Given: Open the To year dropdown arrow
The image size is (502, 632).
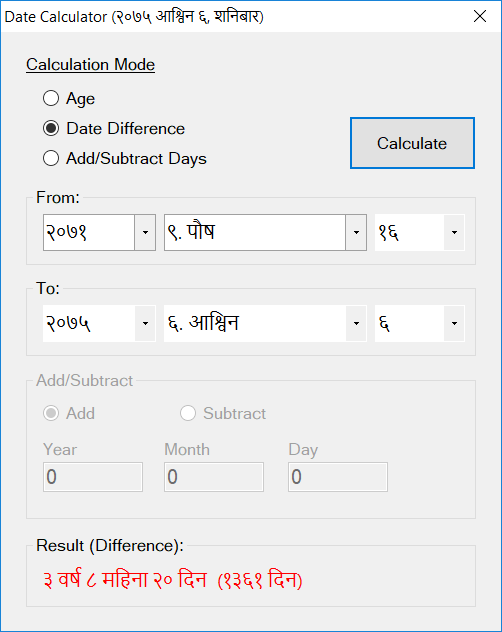Looking at the screenshot, I should [x=145, y=323].
